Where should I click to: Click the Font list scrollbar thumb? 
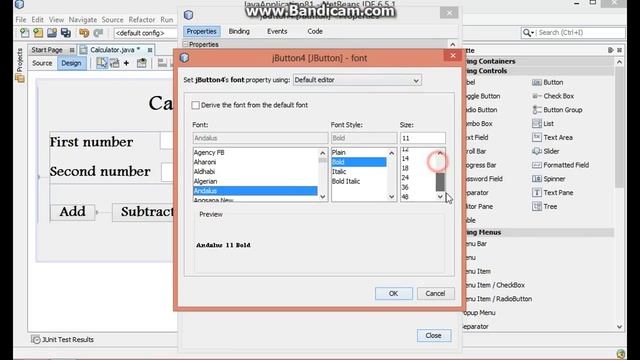click(322, 160)
